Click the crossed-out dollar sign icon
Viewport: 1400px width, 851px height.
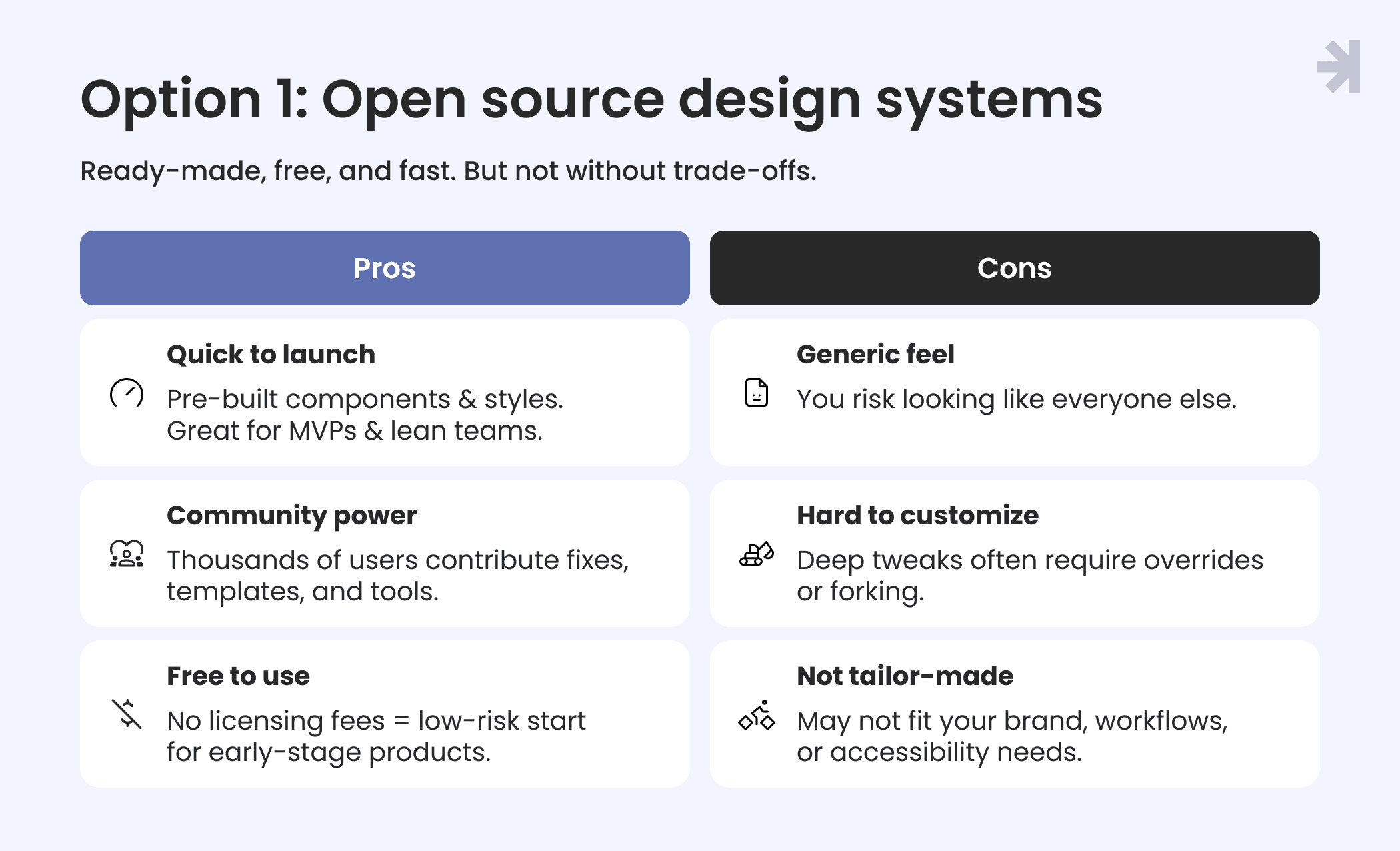click(x=127, y=714)
